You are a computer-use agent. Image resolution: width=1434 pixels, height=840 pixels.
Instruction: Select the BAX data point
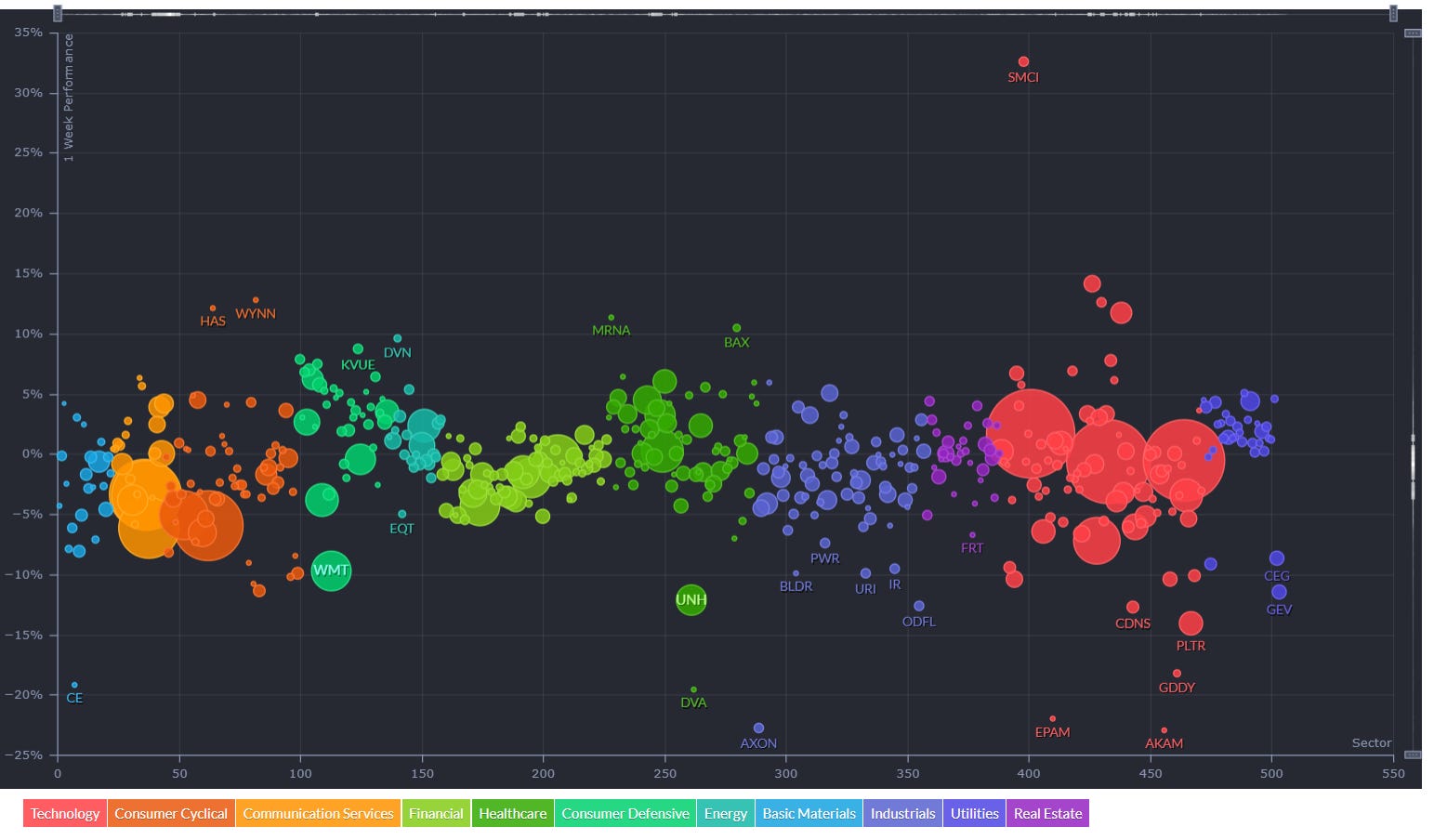(x=737, y=328)
